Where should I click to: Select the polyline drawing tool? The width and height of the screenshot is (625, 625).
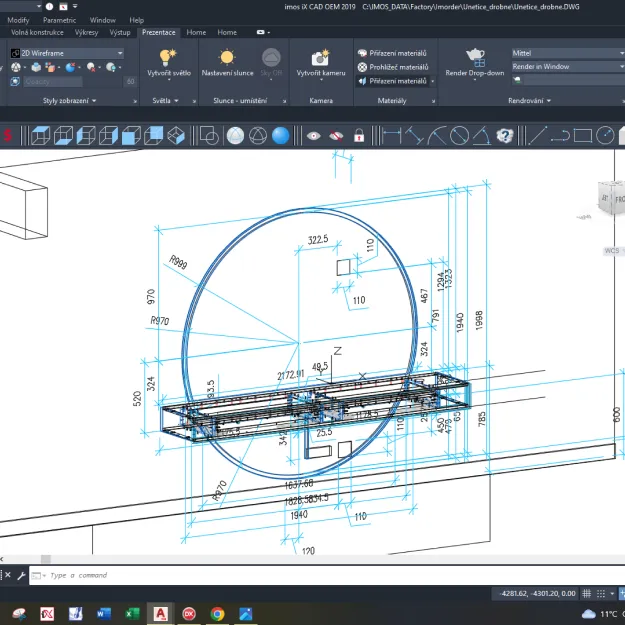point(560,136)
